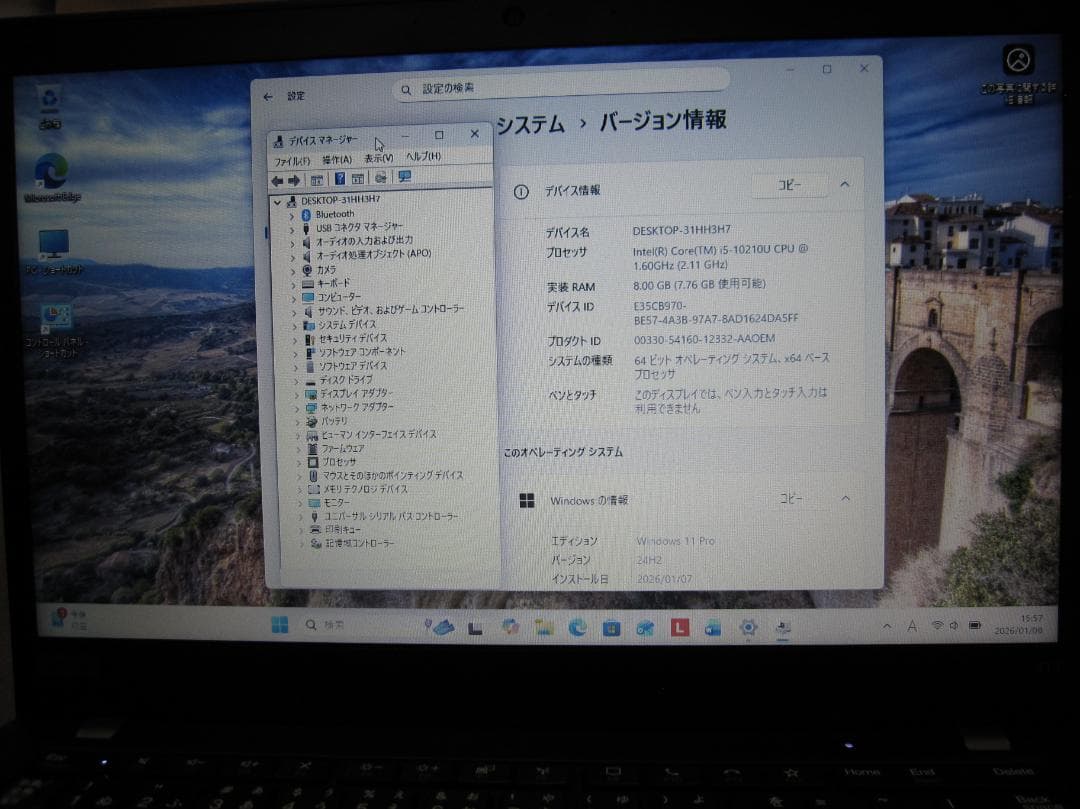Open the Recycle Bin on the desktop
Viewport: 1080px width, 809px height.
(x=47, y=95)
